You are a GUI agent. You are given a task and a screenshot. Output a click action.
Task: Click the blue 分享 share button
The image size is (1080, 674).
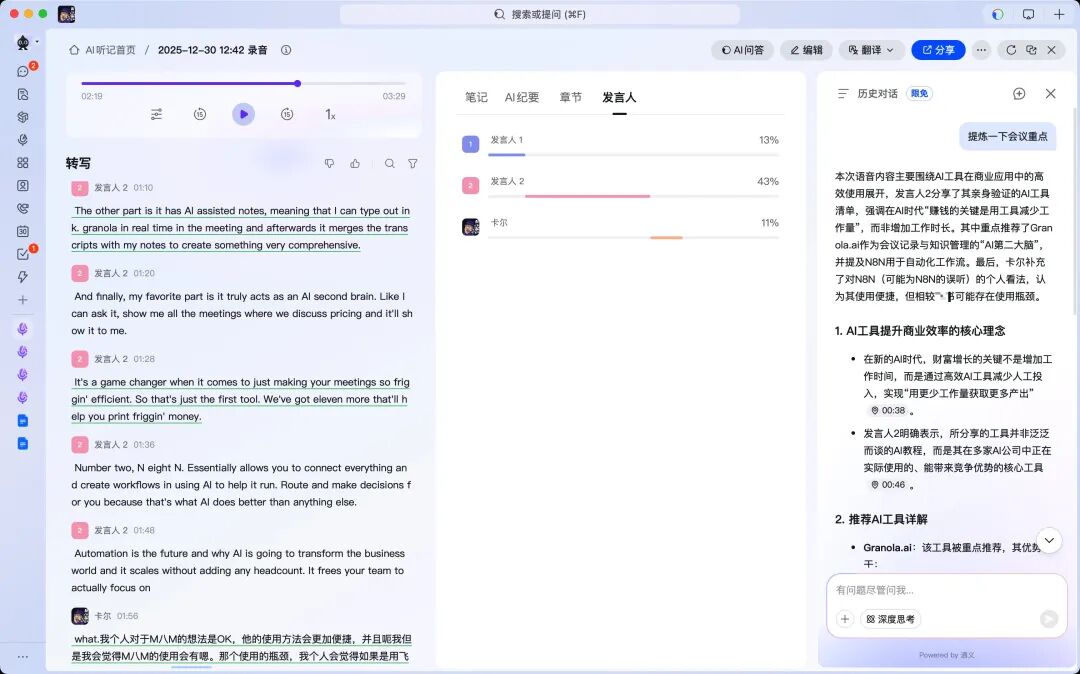[x=937, y=49]
